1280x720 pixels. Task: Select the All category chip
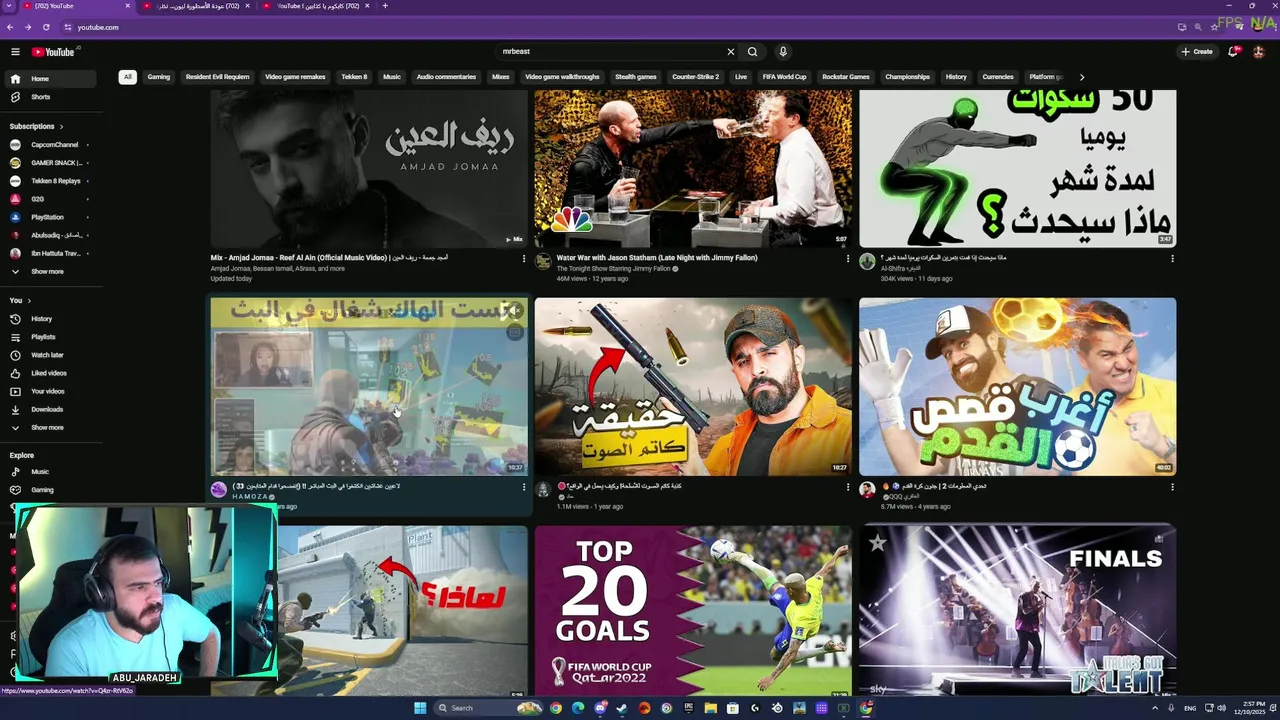tap(128, 77)
